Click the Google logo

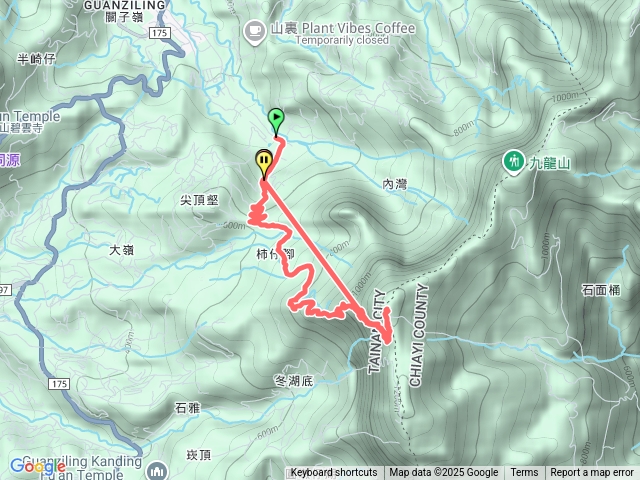pyautogui.click(x=38, y=466)
